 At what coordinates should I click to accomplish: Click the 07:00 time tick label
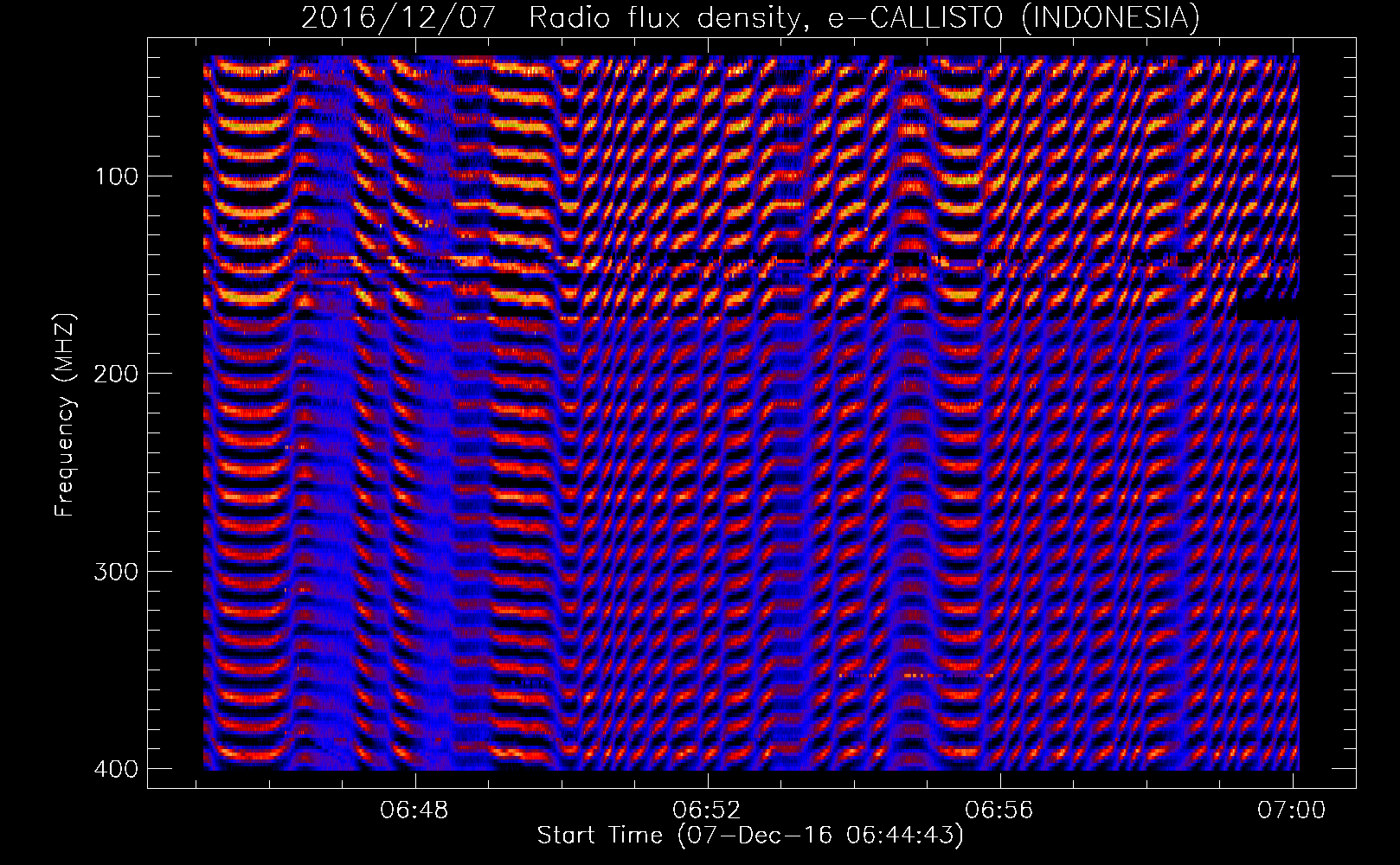coord(1292,811)
